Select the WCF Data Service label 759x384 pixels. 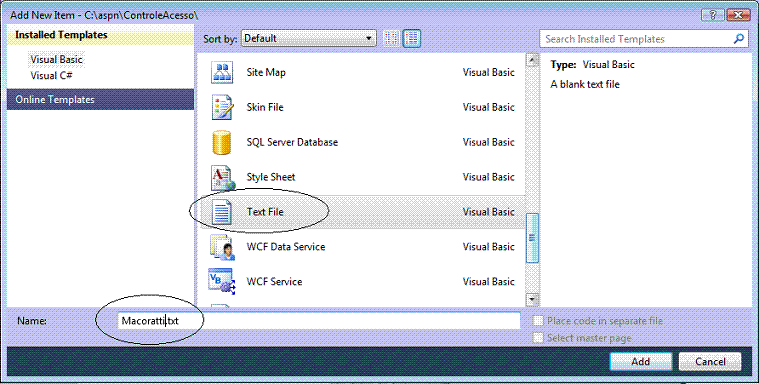click(x=286, y=247)
